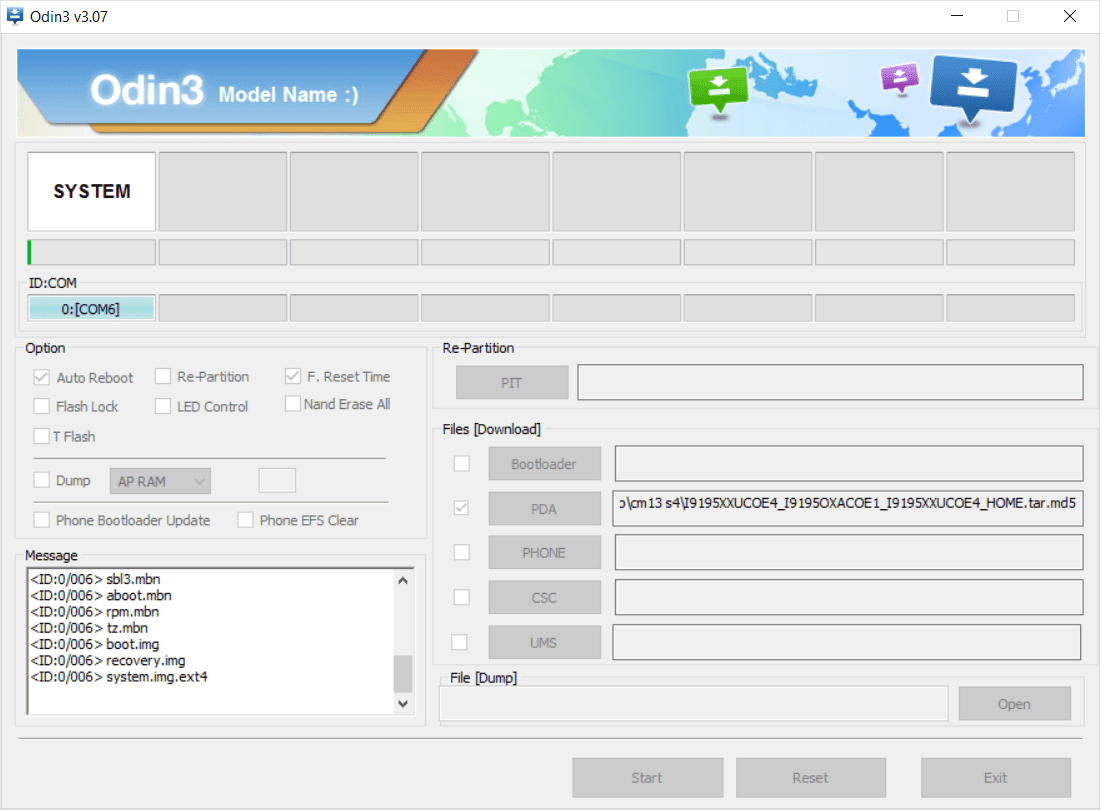Close the Odin3 window
Screen dimensions: 1102x810
click(x=1070, y=15)
